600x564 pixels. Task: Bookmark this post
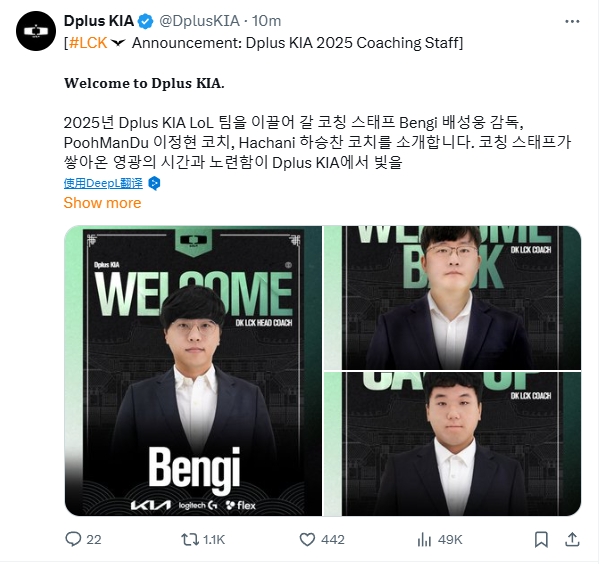540,539
